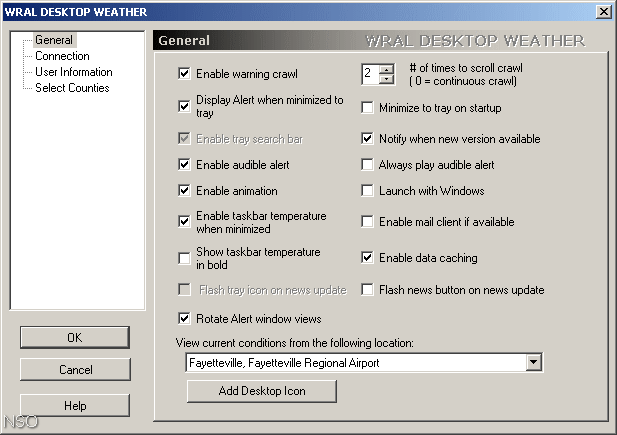Screen dimensions: 617x435
Task: Toggle Display Alert when minimized to tray
Action: pos(184,106)
